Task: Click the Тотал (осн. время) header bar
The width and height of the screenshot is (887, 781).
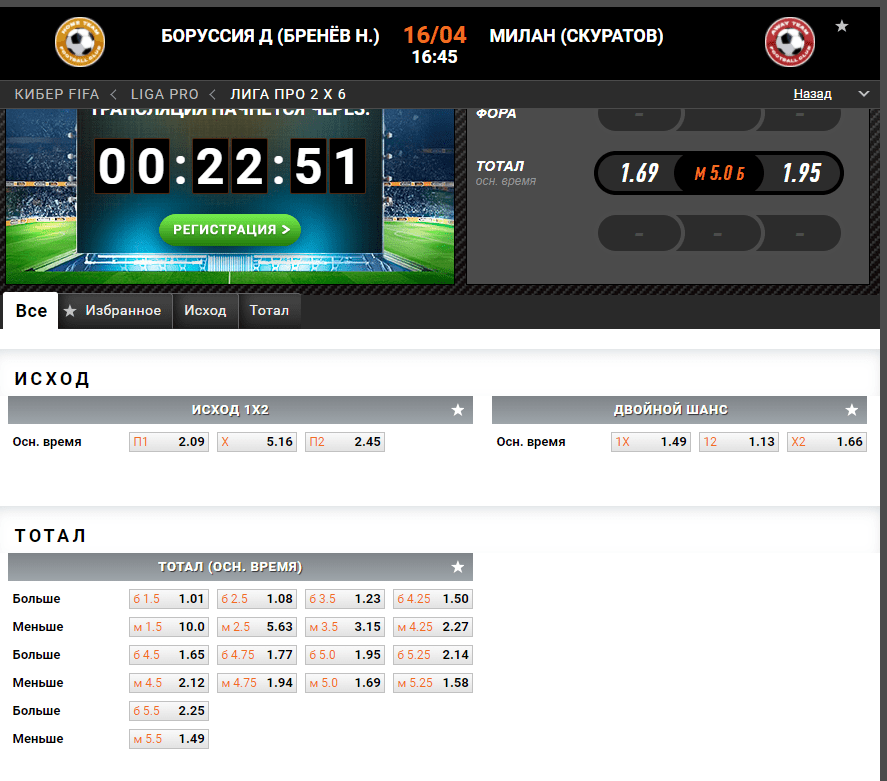Action: (x=240, y=567)
